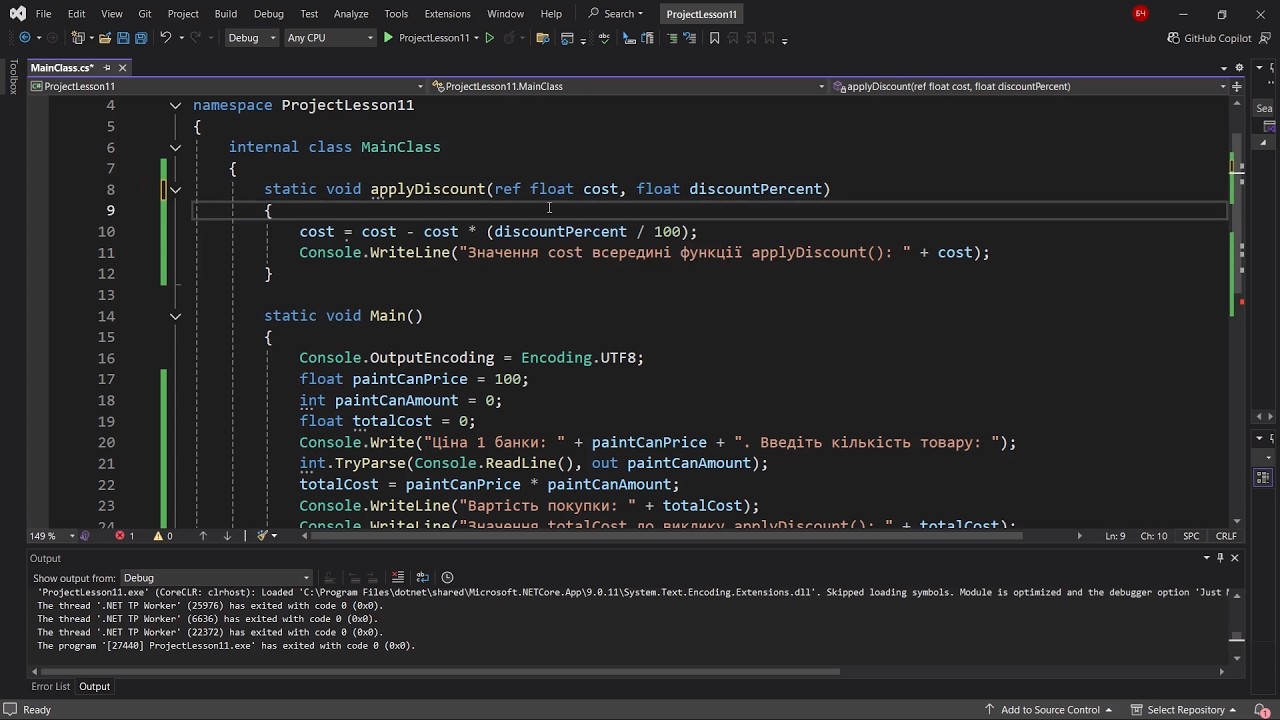Click the Save All icon
Image resolution: width=1280 pixels, height=720 pixels.
(141, 38)
